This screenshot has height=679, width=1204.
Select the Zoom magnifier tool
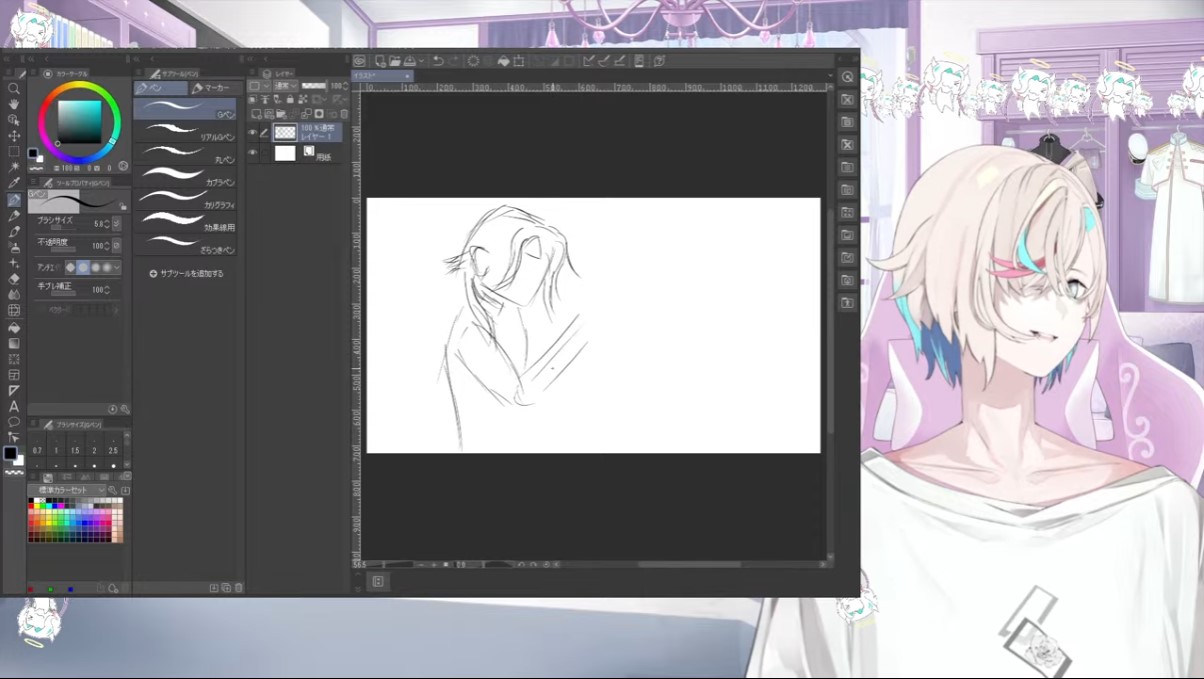tap(14, 88)
